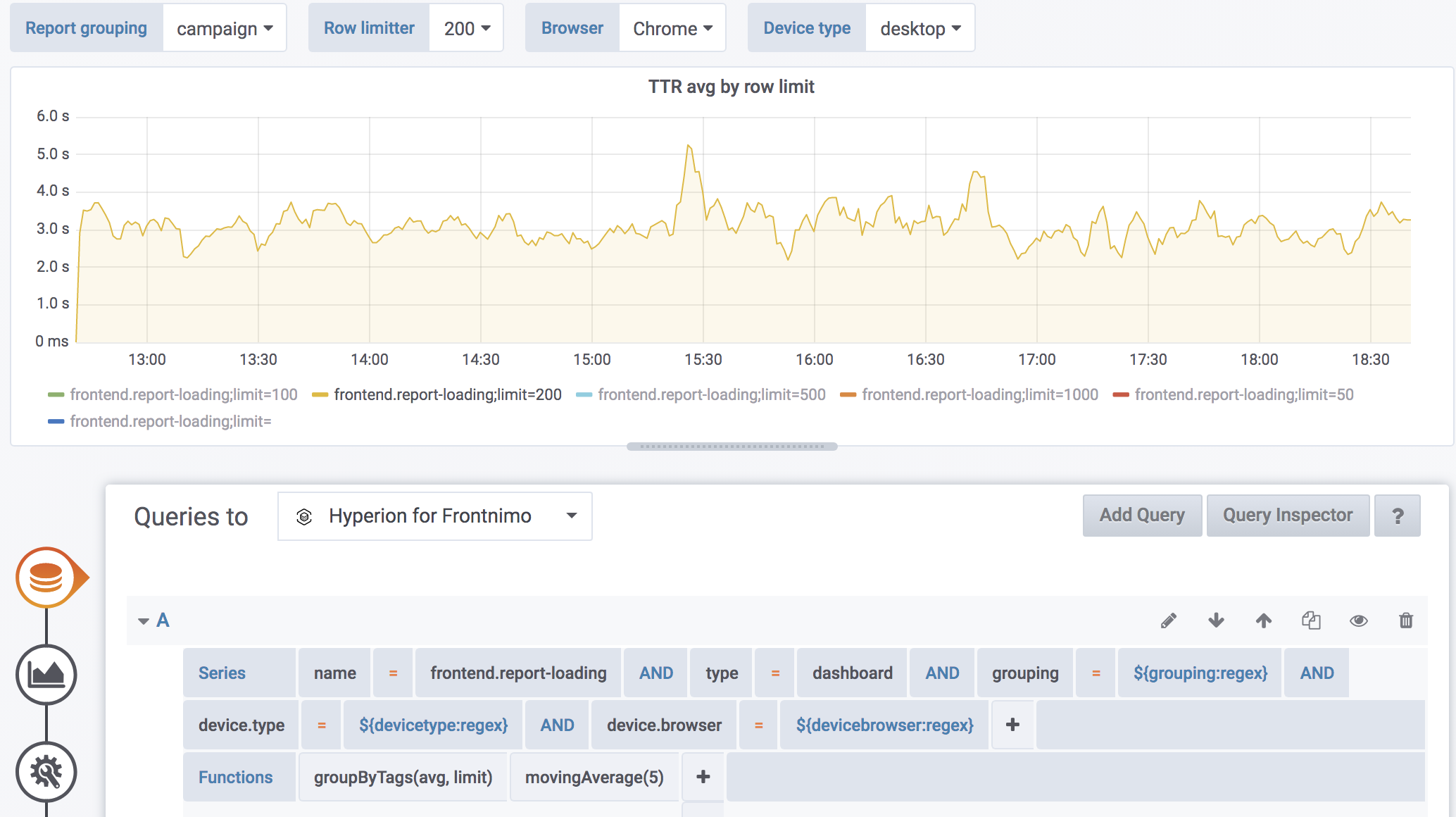The width and height of the screenshot is (1456, 817).
Task: Open the Device type desktop dropdown
Action: pos(920,28)
